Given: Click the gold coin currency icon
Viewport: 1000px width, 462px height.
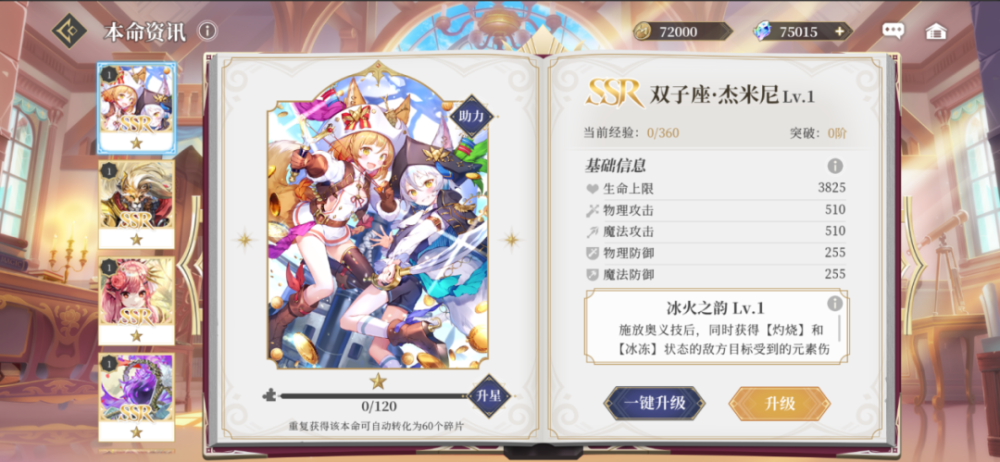Looking at the screenshot, I should pos(642,31).
